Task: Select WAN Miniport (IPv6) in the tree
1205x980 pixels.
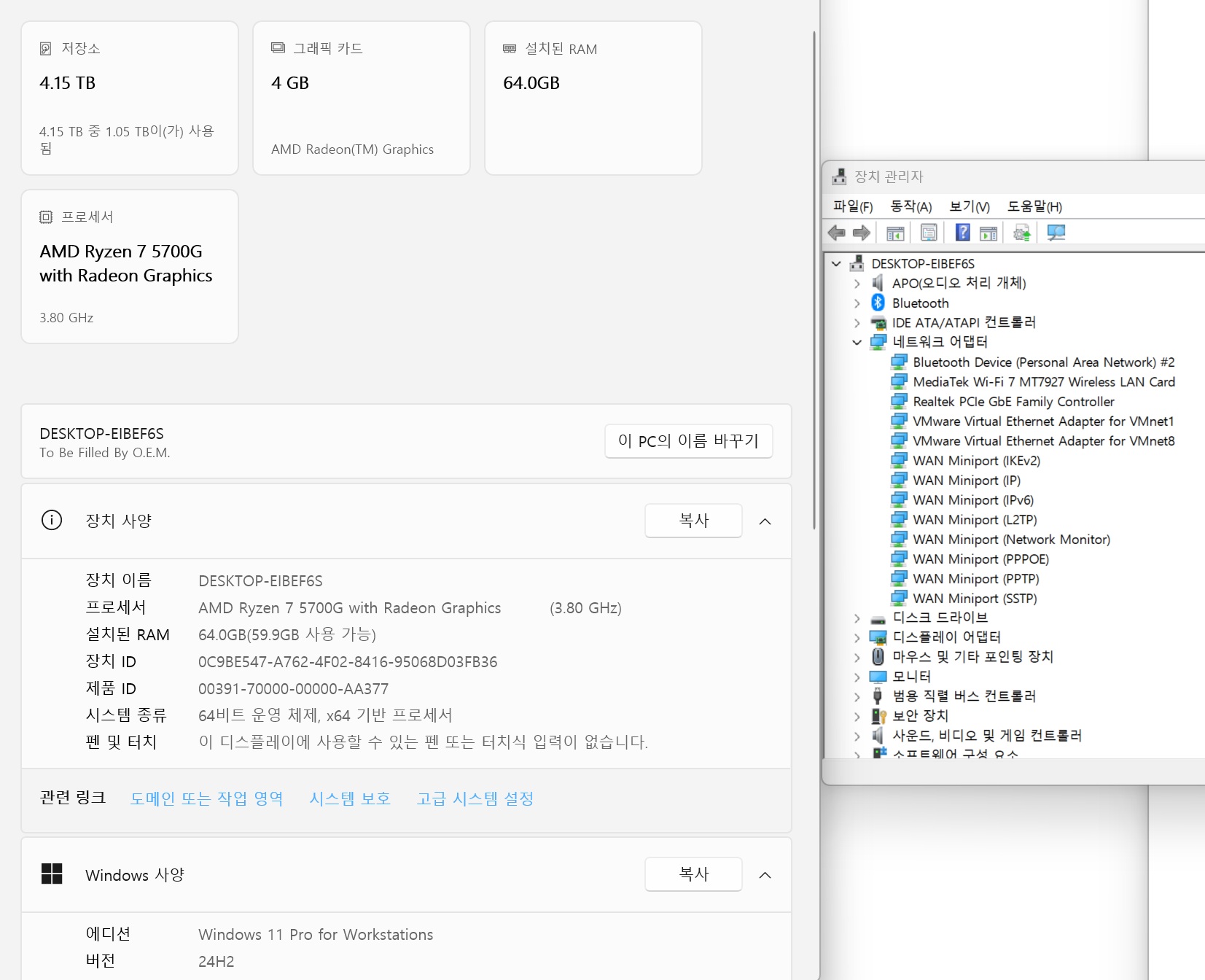Action: click(973, 499)
